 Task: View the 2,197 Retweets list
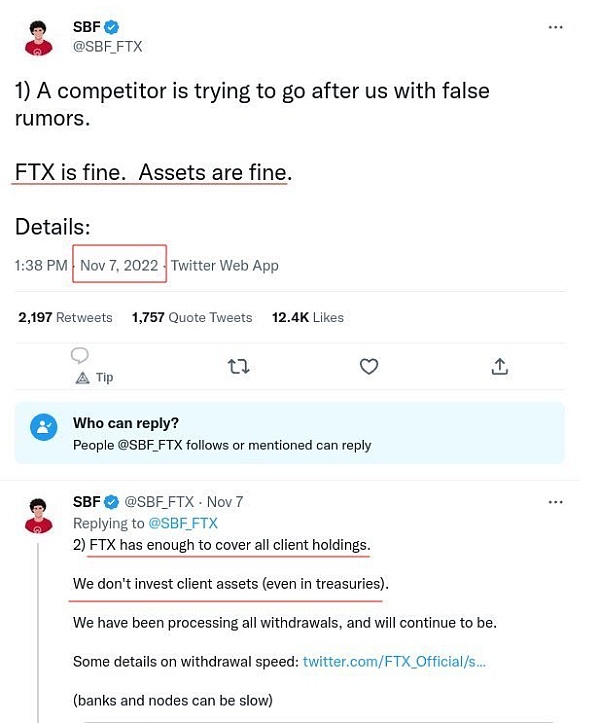pyautogui.click(x=65, y=317)
